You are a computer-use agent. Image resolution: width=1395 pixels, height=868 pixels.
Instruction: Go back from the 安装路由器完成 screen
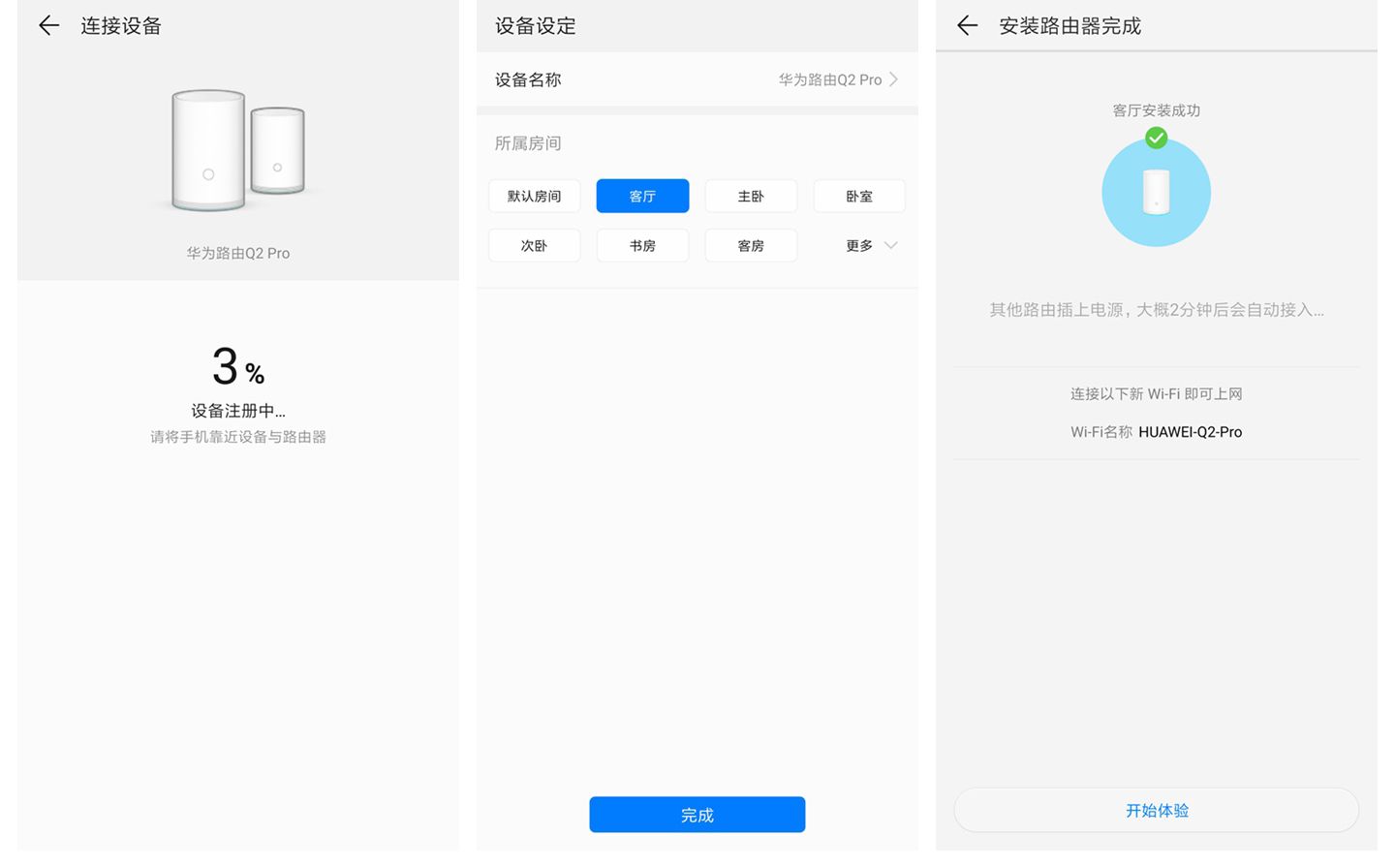click(967, 26)
